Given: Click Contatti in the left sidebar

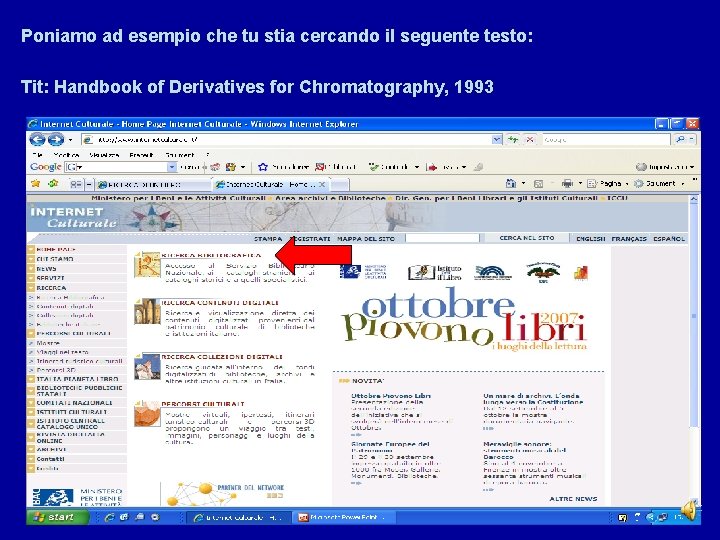Looking at the screenshot, I should tap(51, 459).
